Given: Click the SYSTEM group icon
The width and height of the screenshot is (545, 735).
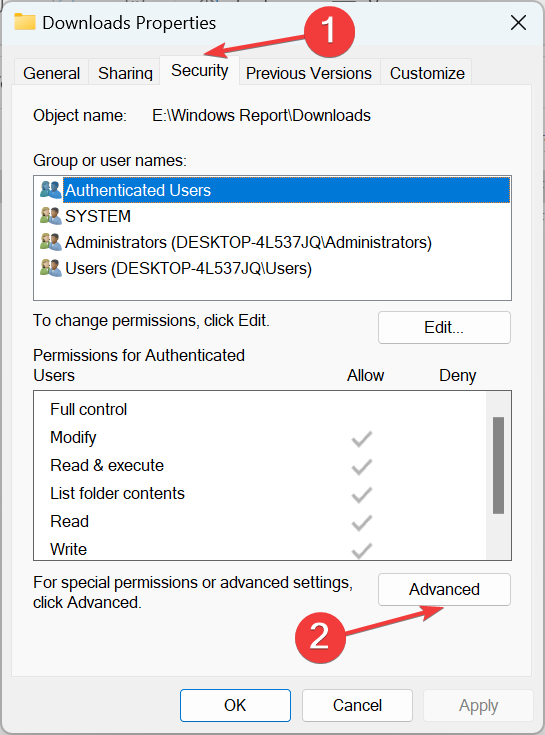Looking at the screenshot, I should point(51,216).
